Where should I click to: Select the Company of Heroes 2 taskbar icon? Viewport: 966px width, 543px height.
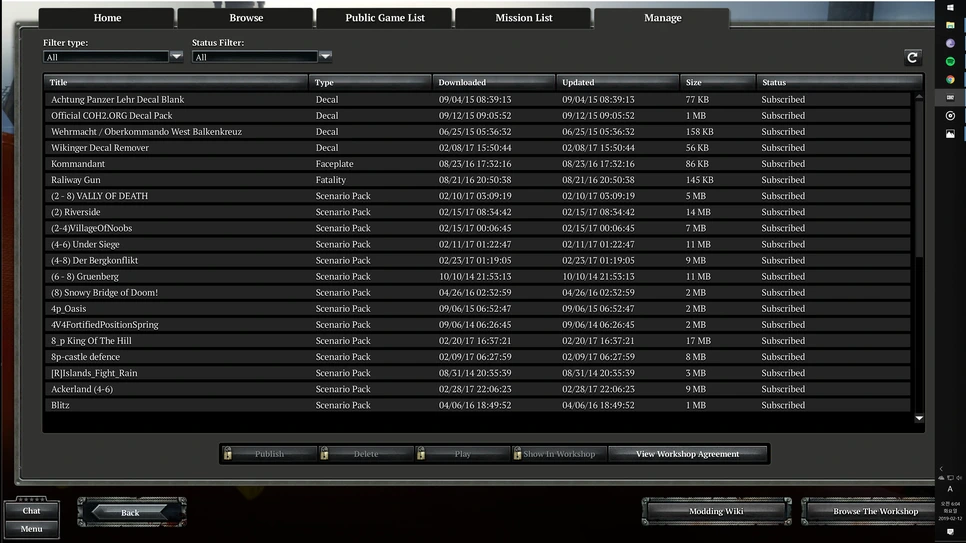[950, 97]
